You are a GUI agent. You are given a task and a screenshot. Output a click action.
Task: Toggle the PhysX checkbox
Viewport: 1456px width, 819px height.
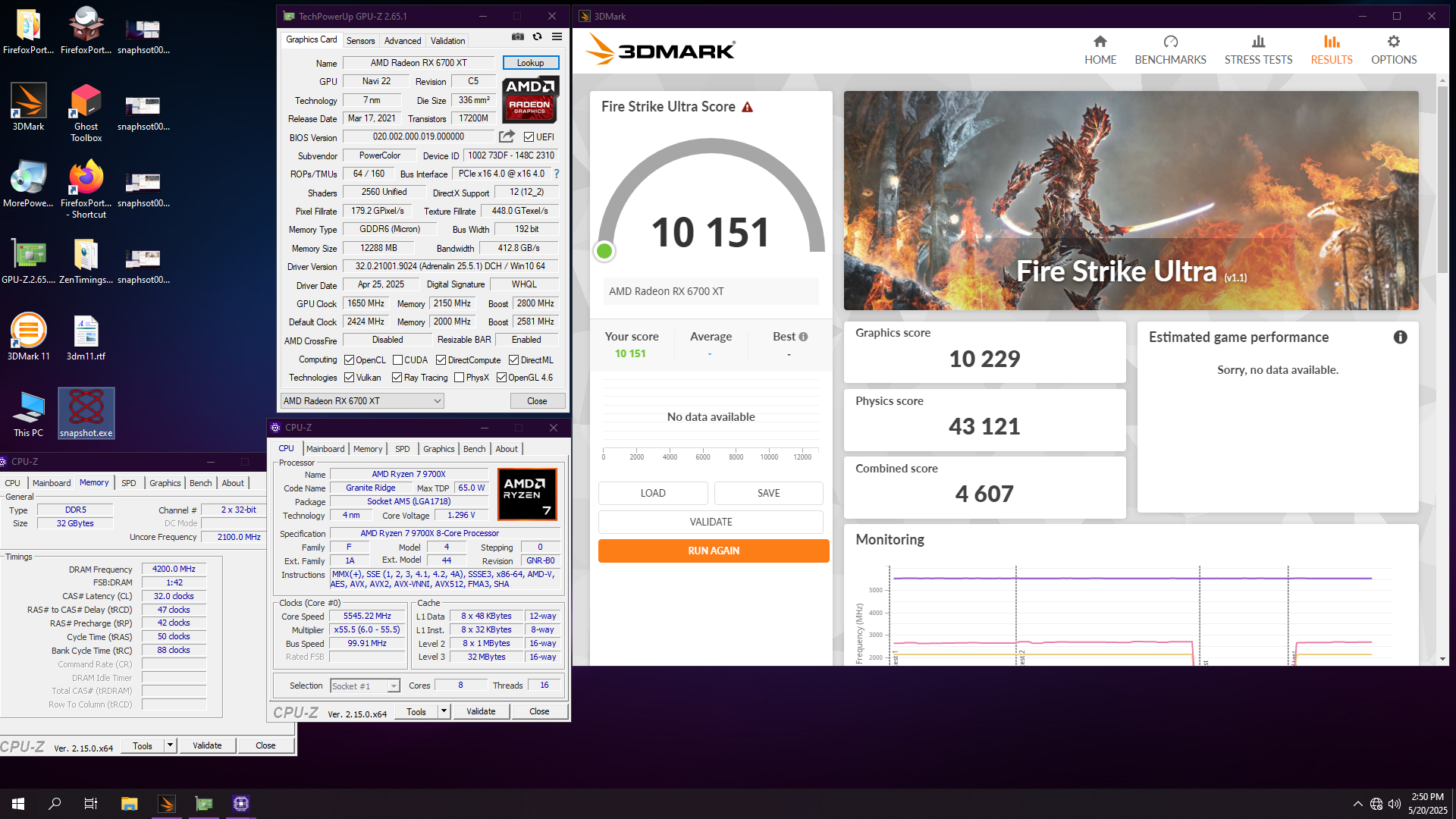point(459,378)
